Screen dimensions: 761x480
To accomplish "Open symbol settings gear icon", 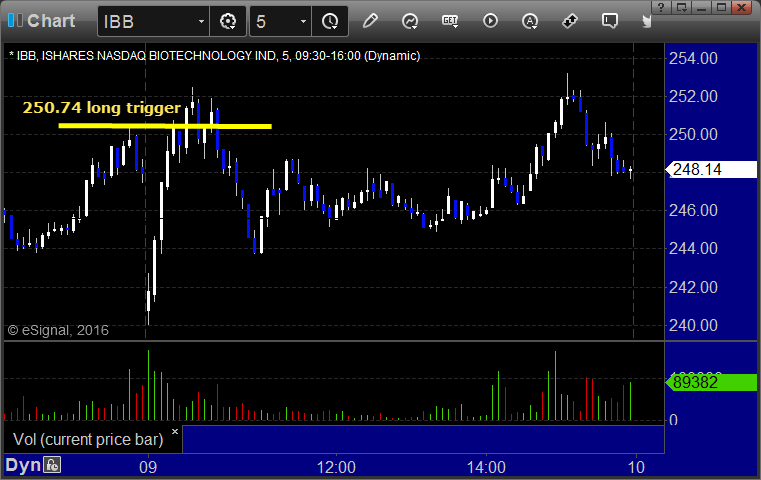I will point(228,21).
